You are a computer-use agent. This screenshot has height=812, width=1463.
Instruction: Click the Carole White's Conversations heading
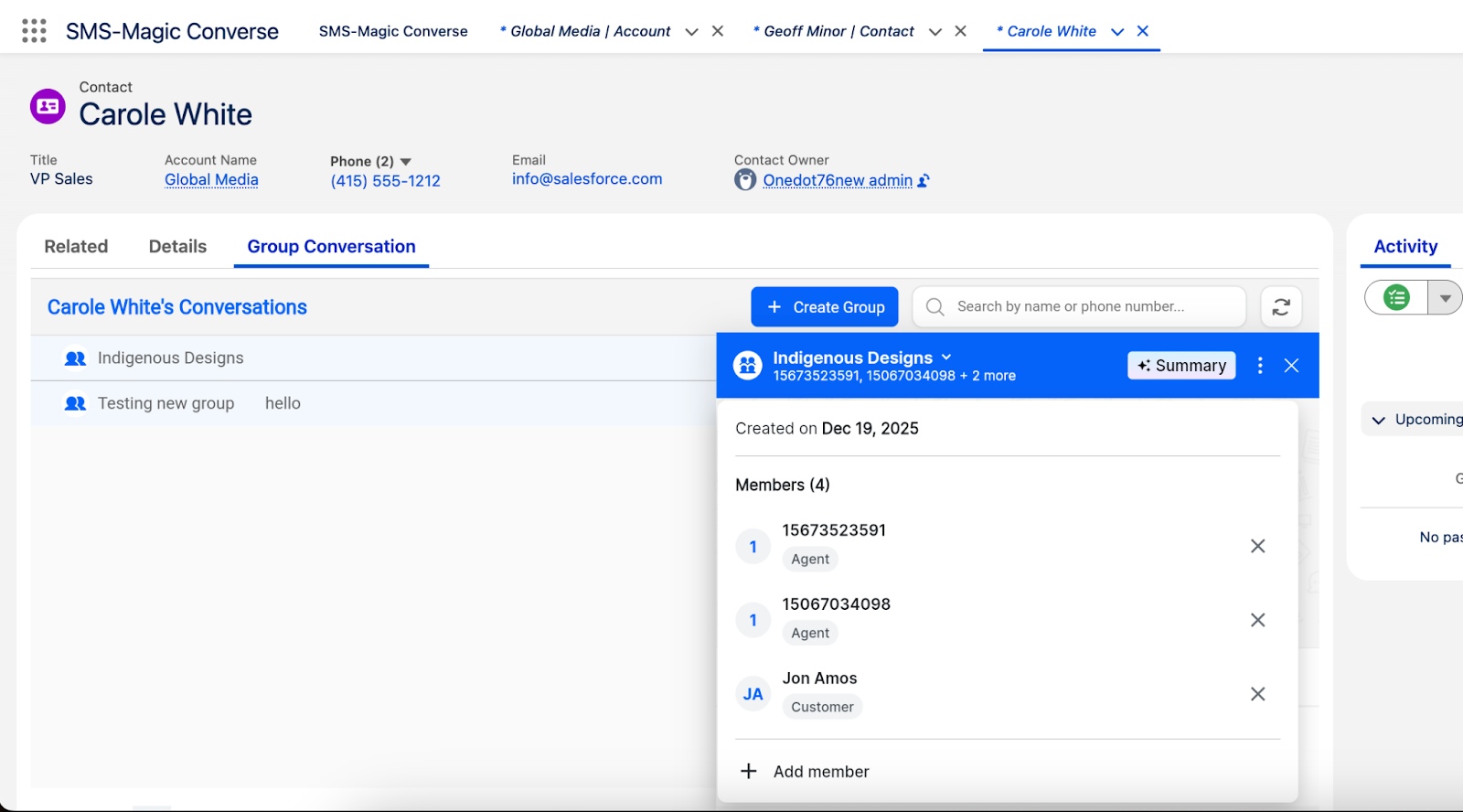click(177, 307)
